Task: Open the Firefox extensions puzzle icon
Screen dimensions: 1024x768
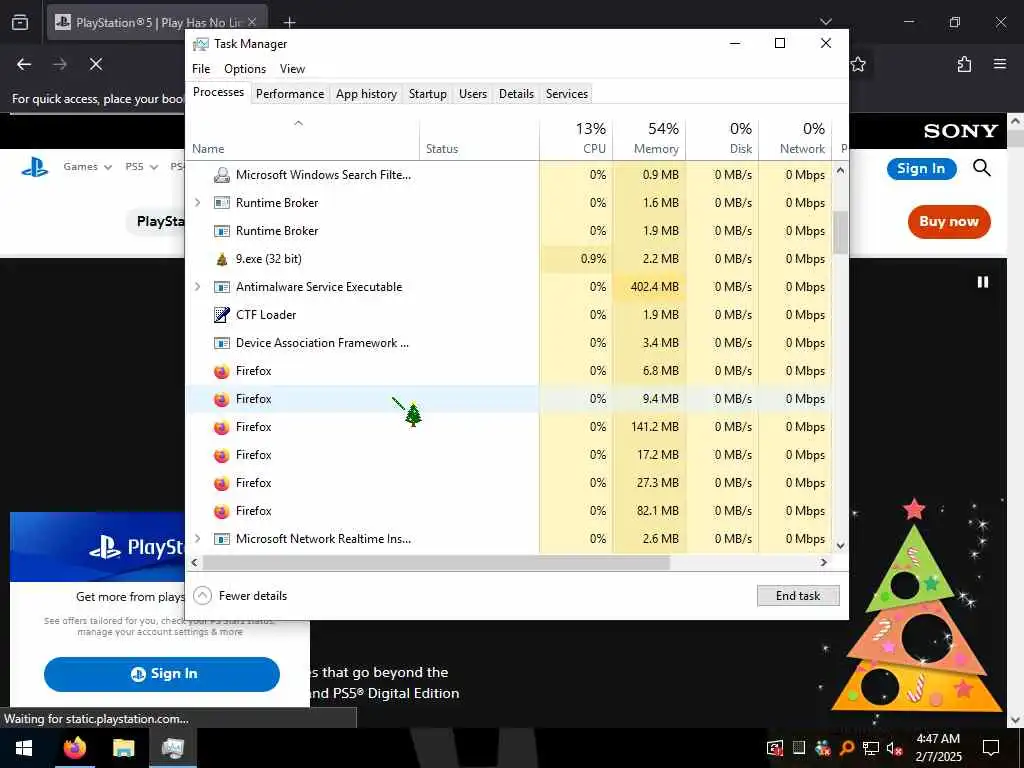Action: (964, 64)
